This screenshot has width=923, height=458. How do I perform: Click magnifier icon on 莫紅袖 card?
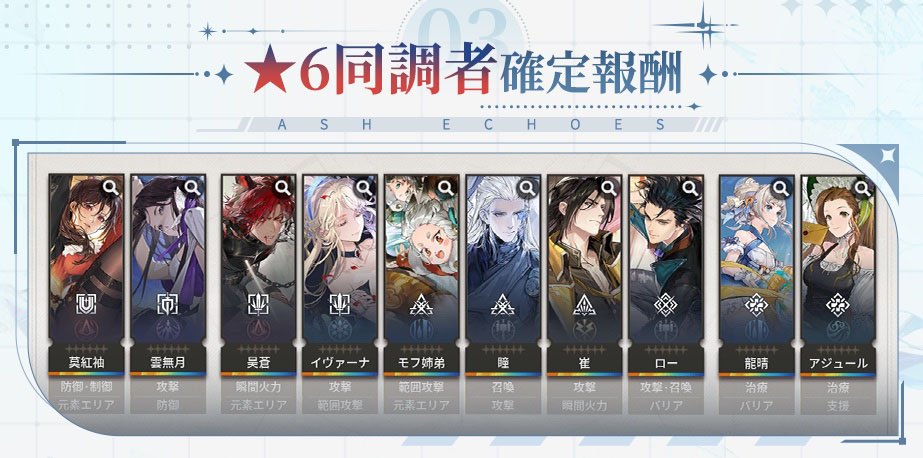point(111,188)
